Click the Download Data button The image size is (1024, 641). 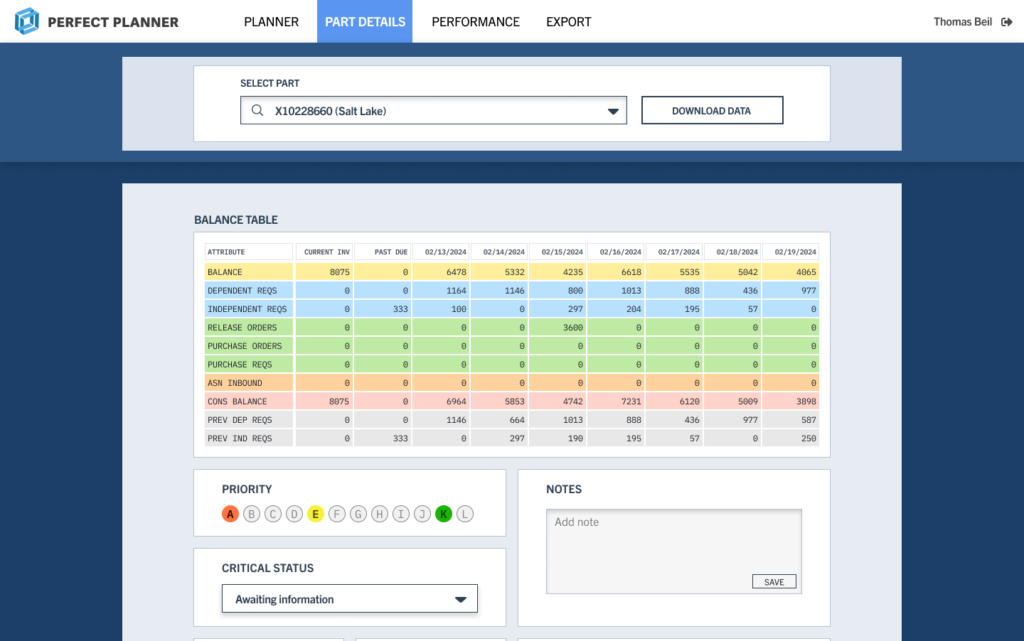[711, 111]
